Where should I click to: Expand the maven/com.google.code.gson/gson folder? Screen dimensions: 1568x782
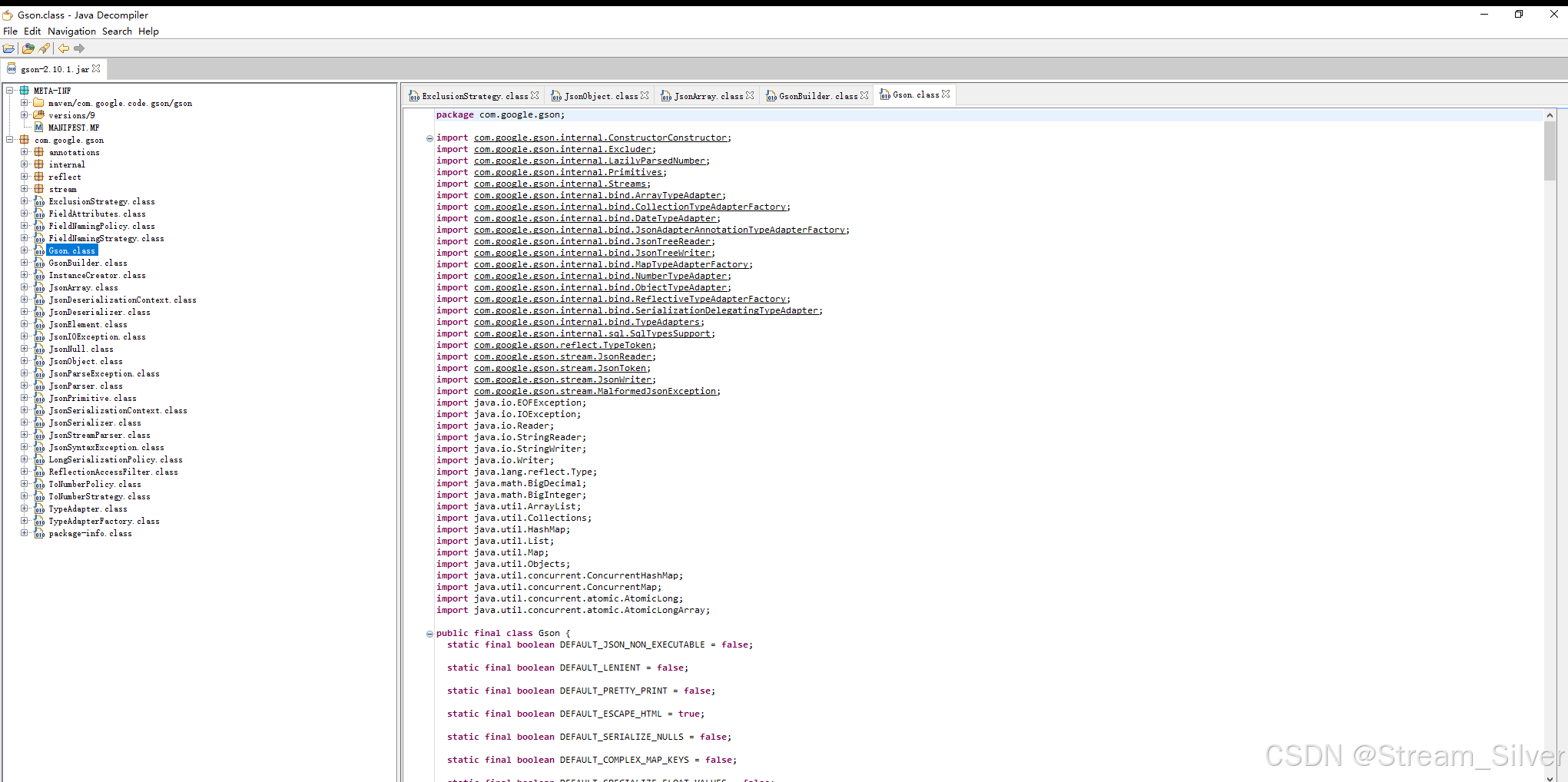click(x=24, y=102)
